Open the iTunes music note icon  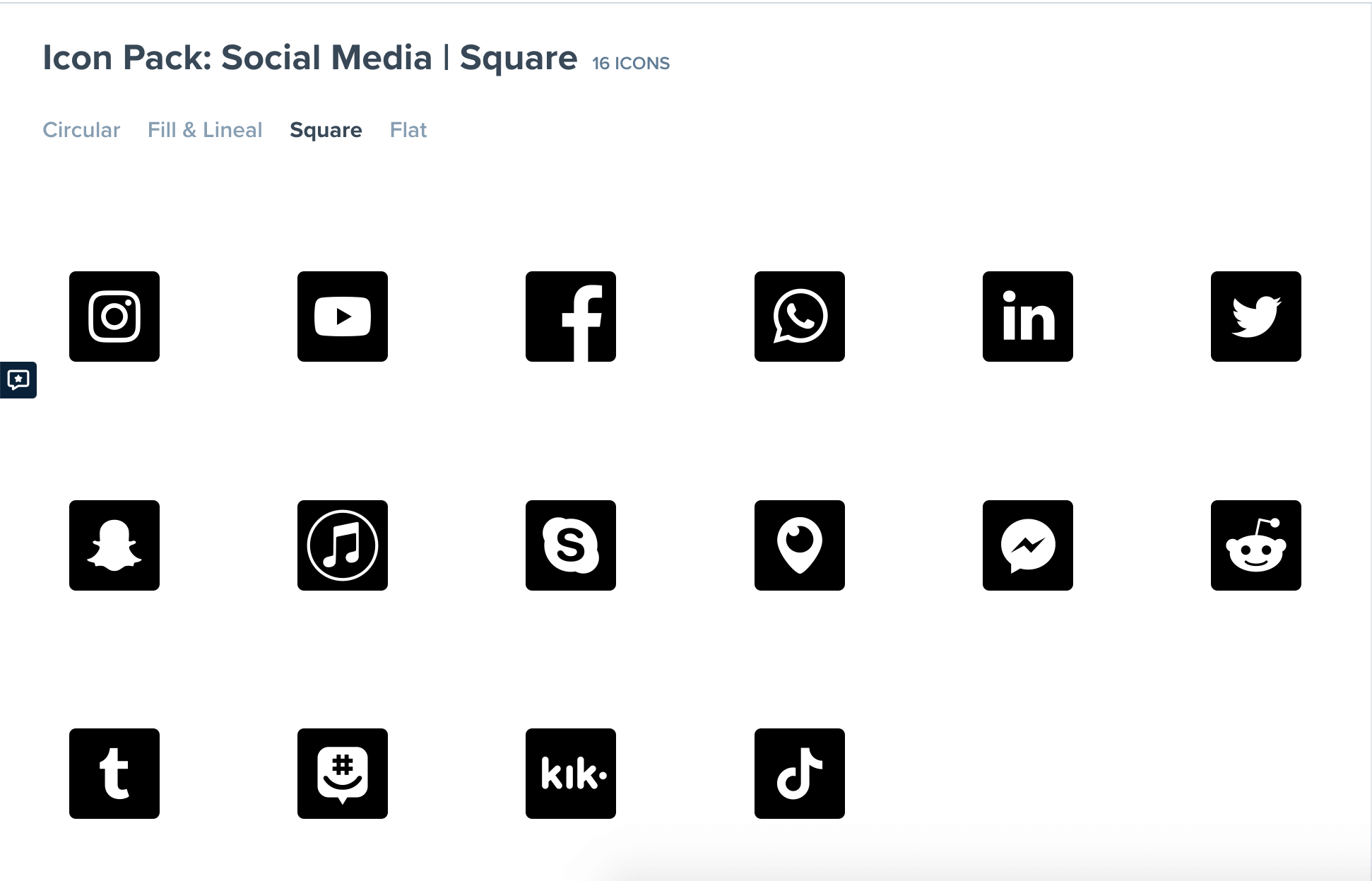pyautogui.click(x=343, y=545)
